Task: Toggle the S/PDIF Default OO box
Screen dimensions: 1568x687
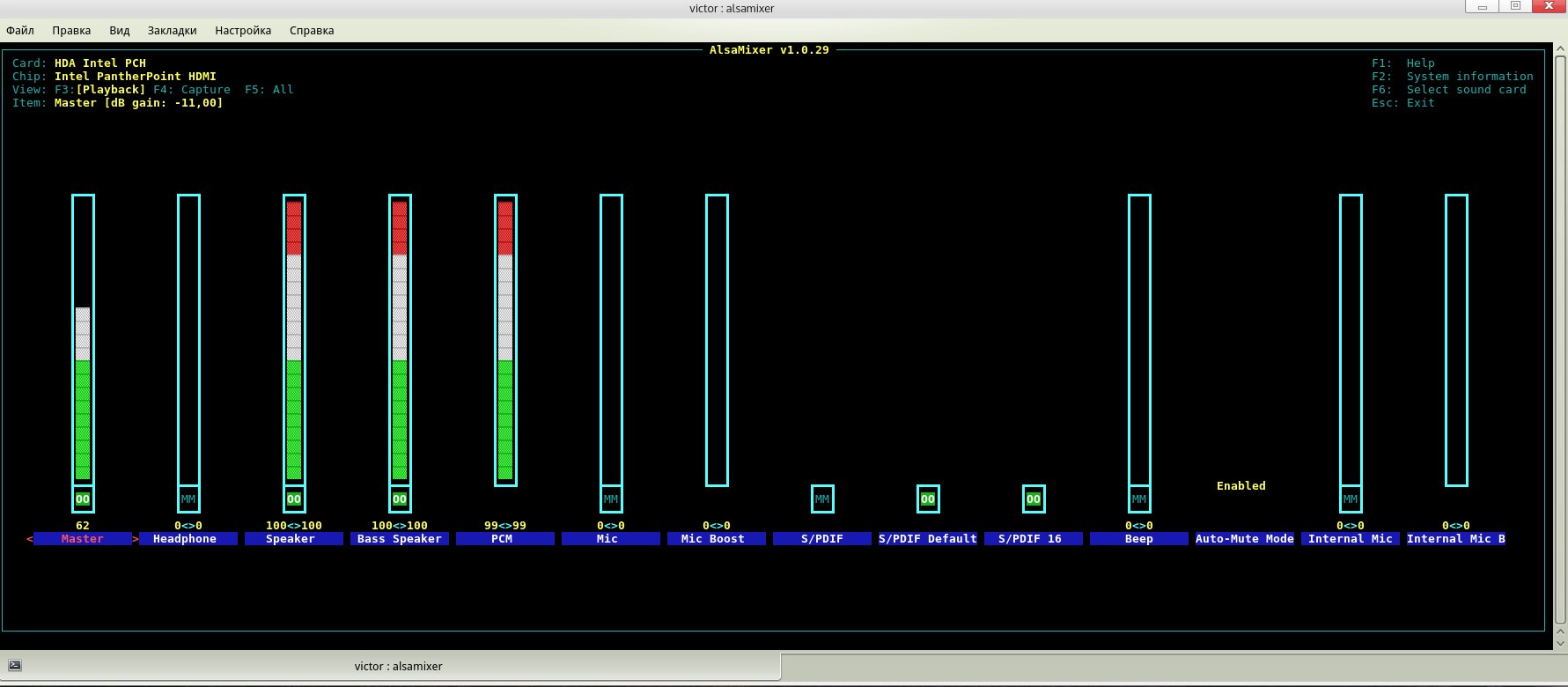Action: tap(928, 499)
